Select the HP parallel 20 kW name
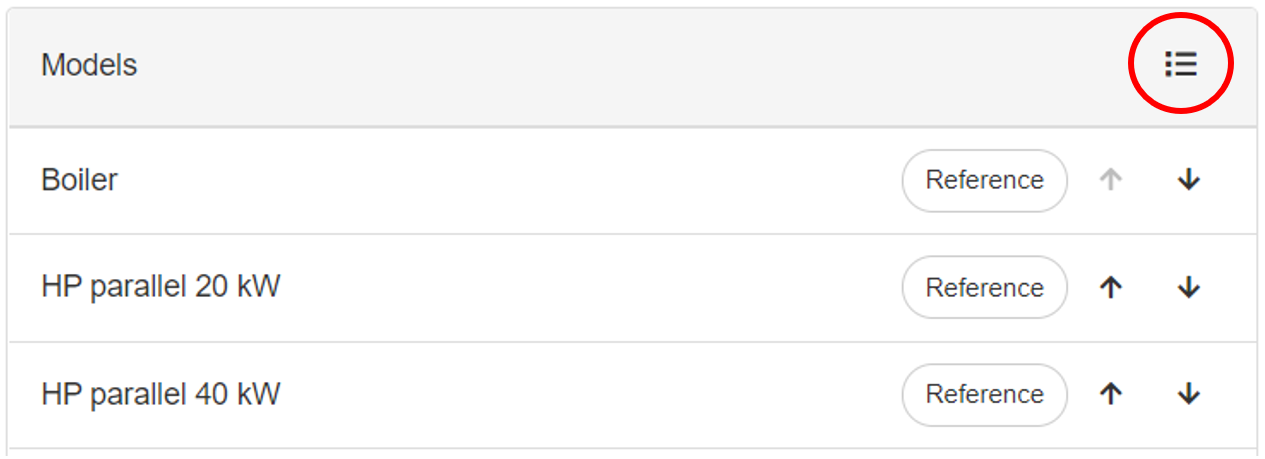 [161, 288]
